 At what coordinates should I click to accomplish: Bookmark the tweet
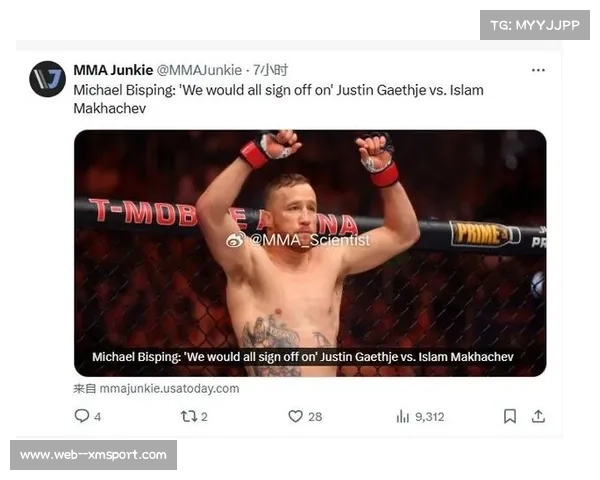(x=510, y=416)
